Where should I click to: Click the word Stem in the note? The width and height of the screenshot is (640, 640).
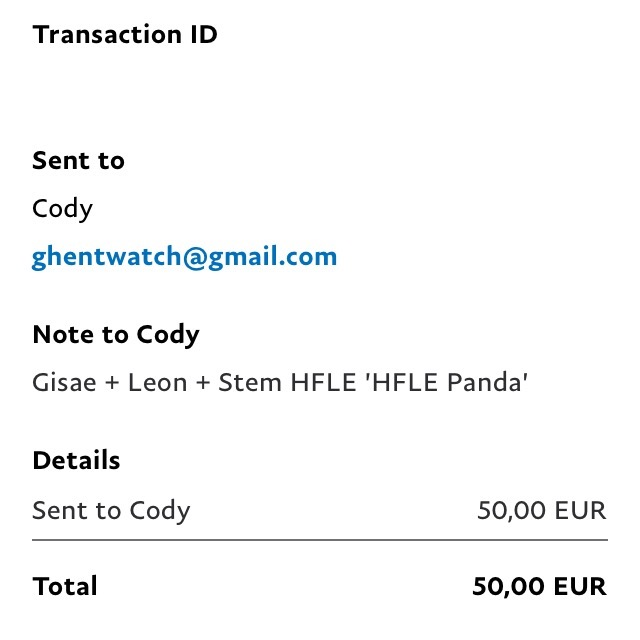pyautogui.click(x=250, y=383)
